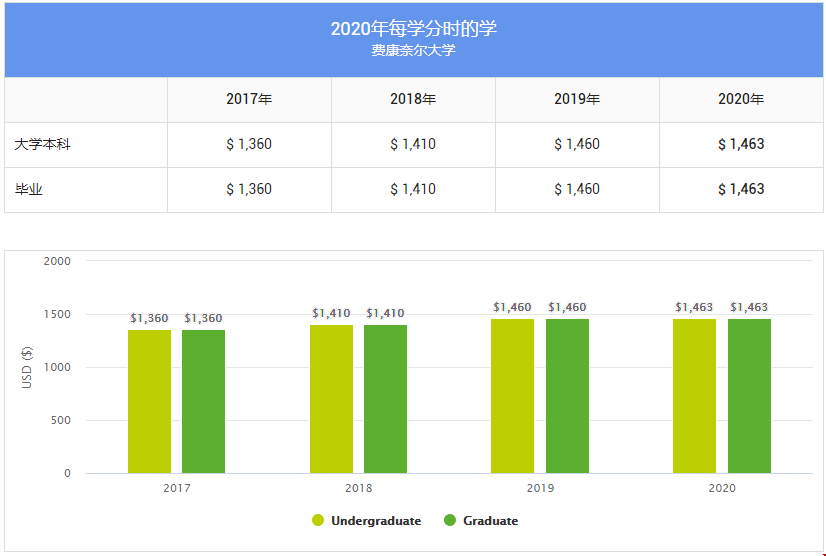Click the Graduate green legend dot
Image resolution: width=826 pixels, height=556 pixels.
(450, 521)
